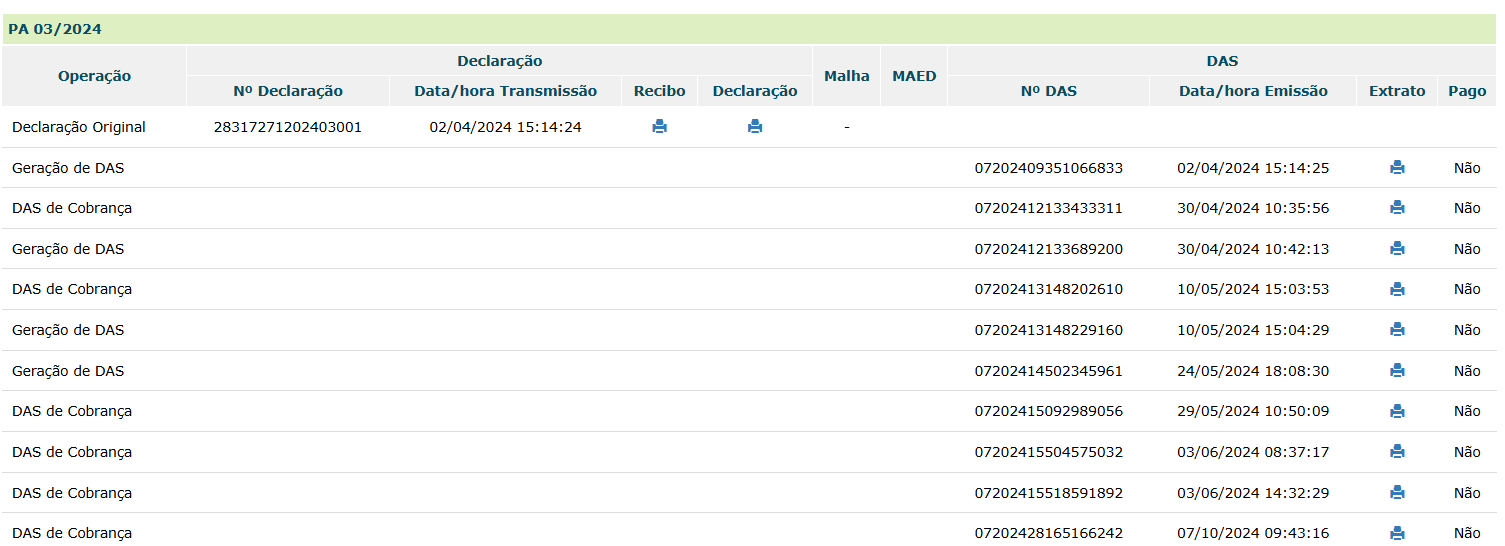Click the Operação column header
Screen dimensions: 1505x546
94,76
